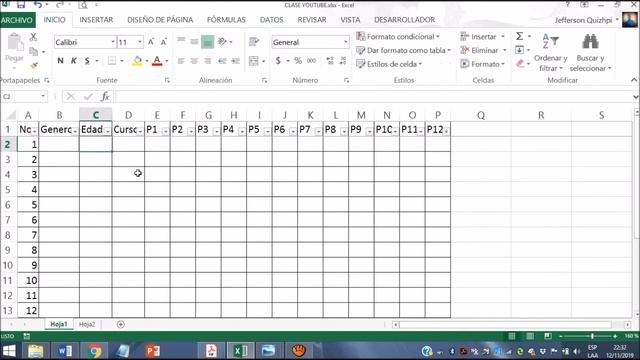Toggle align text left

[181, 61]
